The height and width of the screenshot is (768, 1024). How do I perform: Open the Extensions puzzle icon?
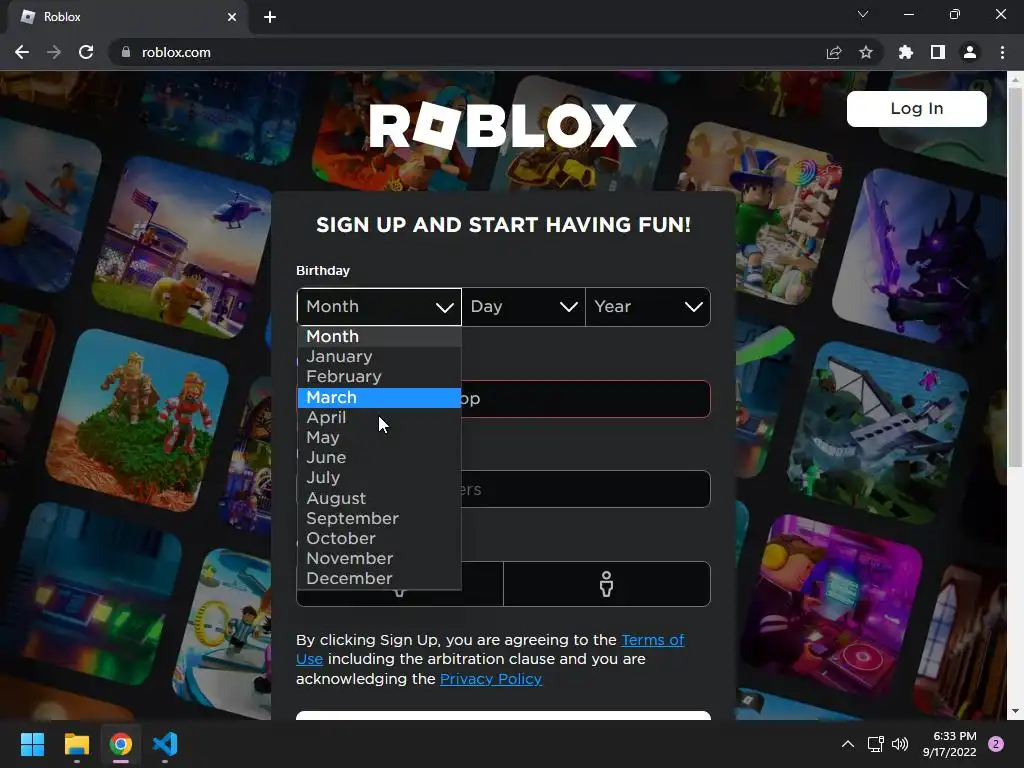(906, 52)
